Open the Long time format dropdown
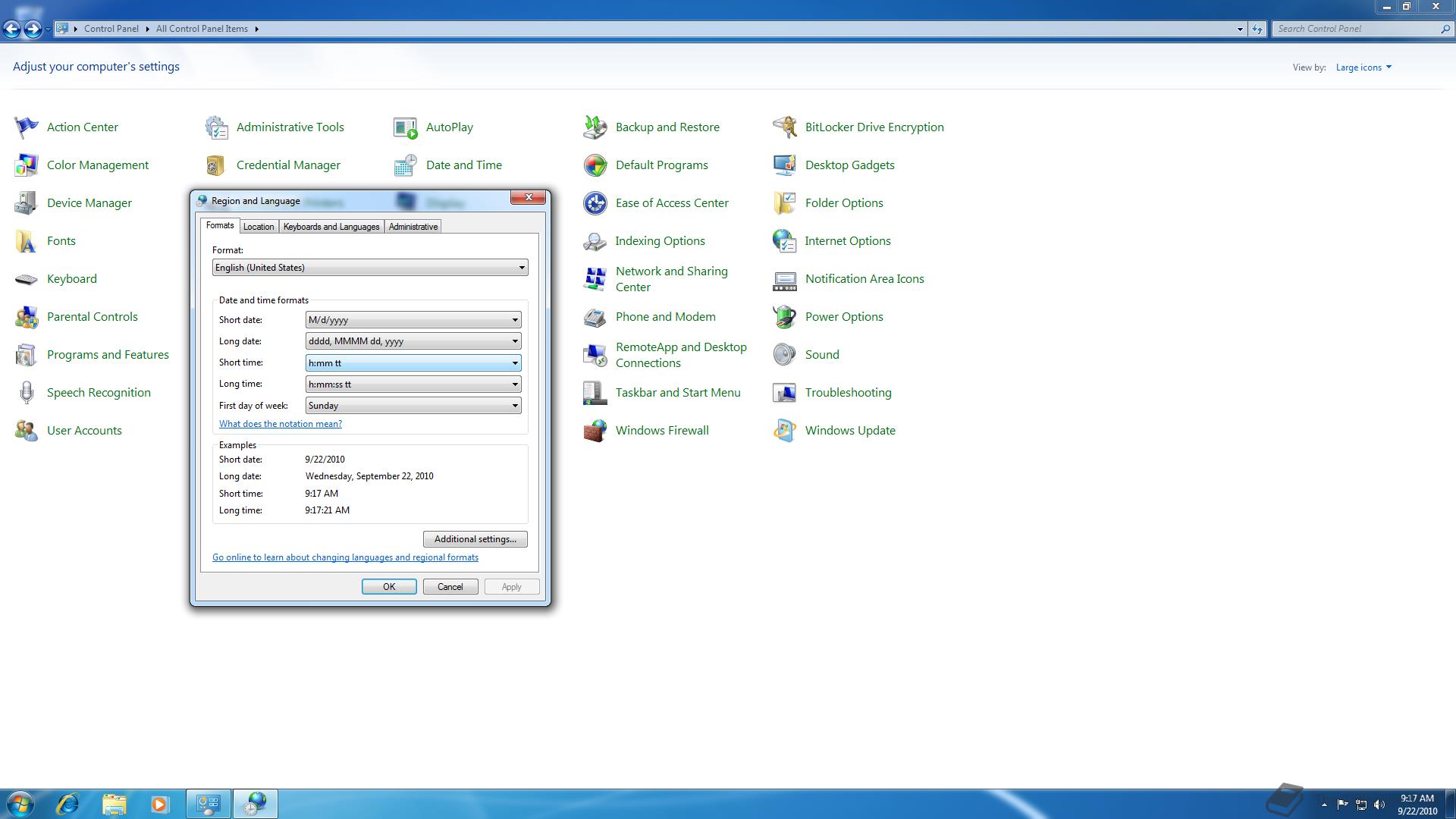 [413, 384]
